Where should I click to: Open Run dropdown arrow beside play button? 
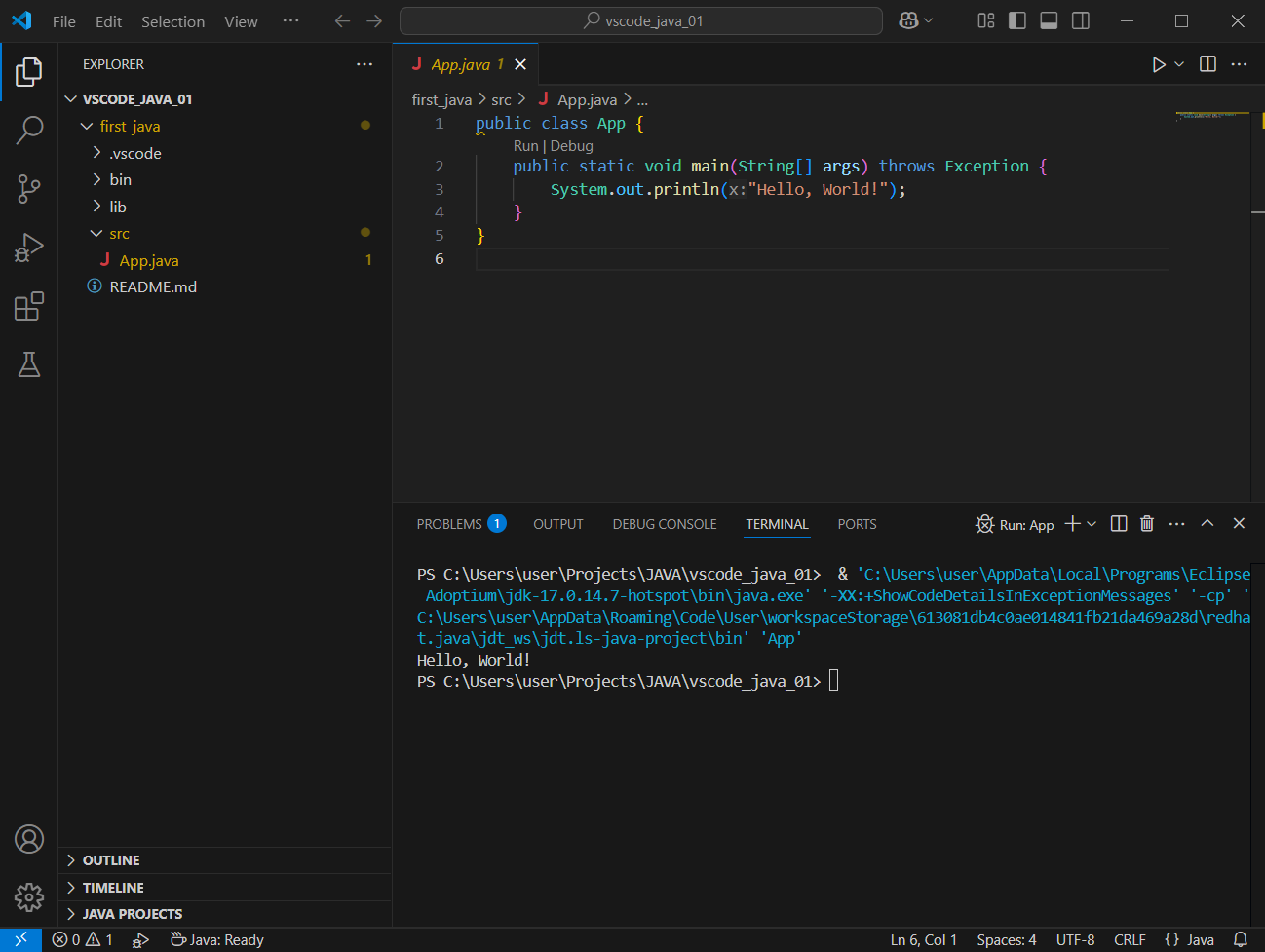[x=1179, y=64]
